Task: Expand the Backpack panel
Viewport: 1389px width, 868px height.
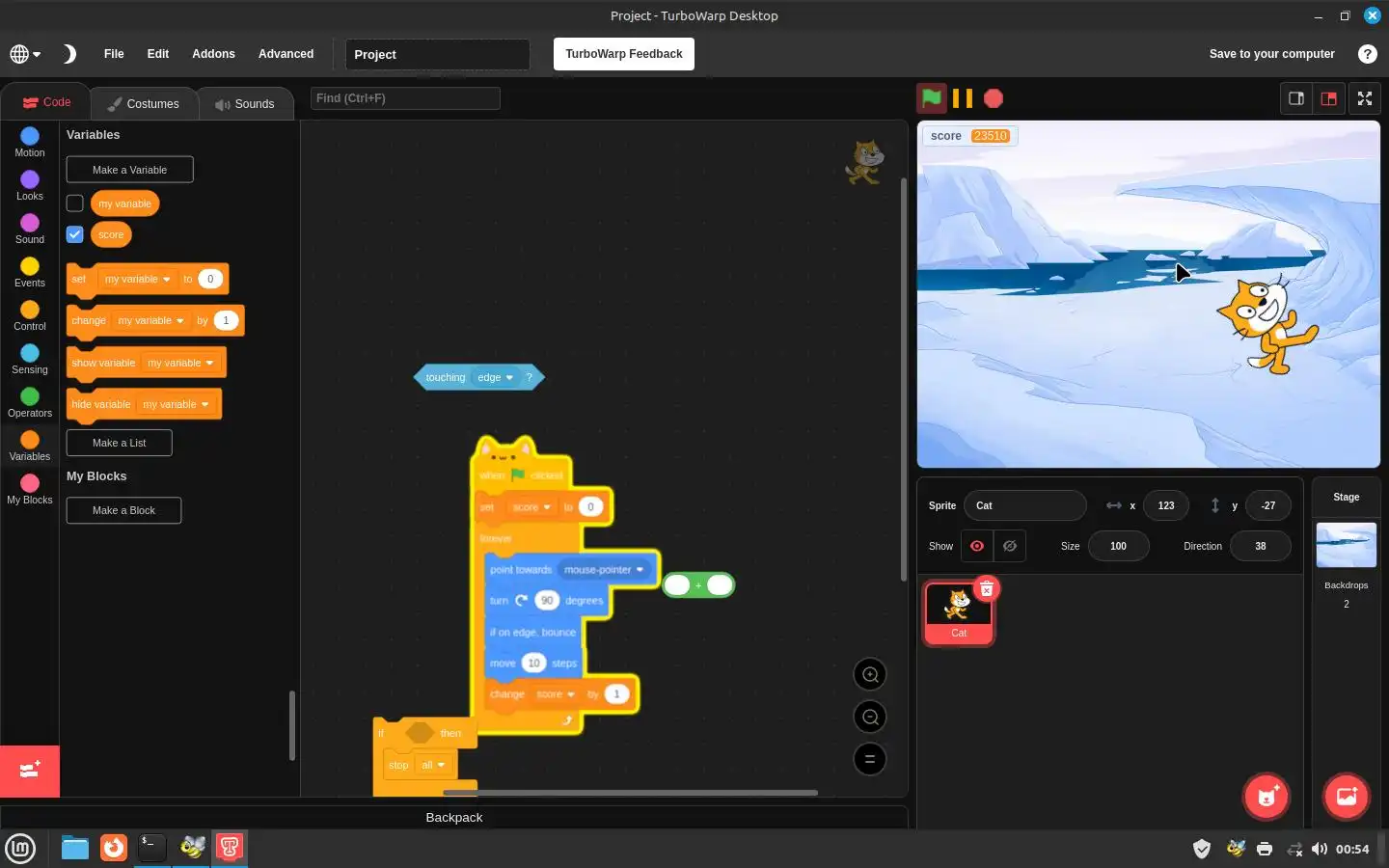Action: point(453,817)
